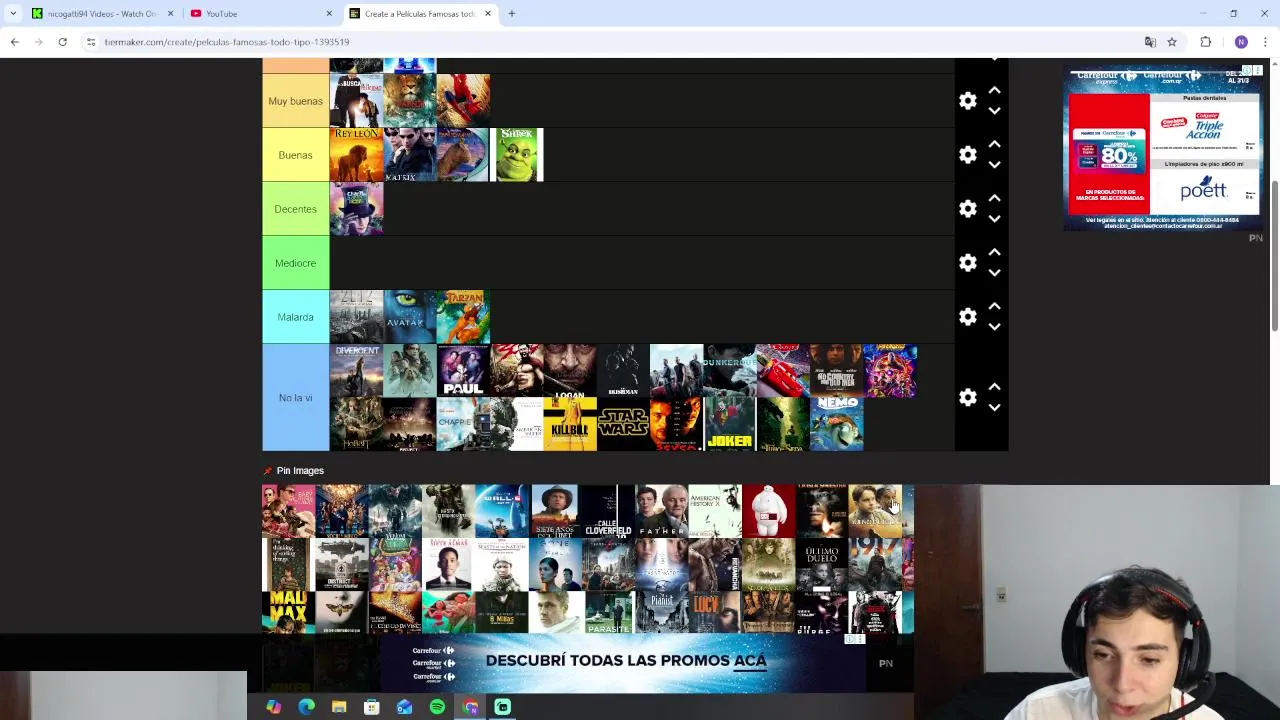Select the Kill Bill poster
This screenshot has height=720, width=1280.
coord(570,425)
